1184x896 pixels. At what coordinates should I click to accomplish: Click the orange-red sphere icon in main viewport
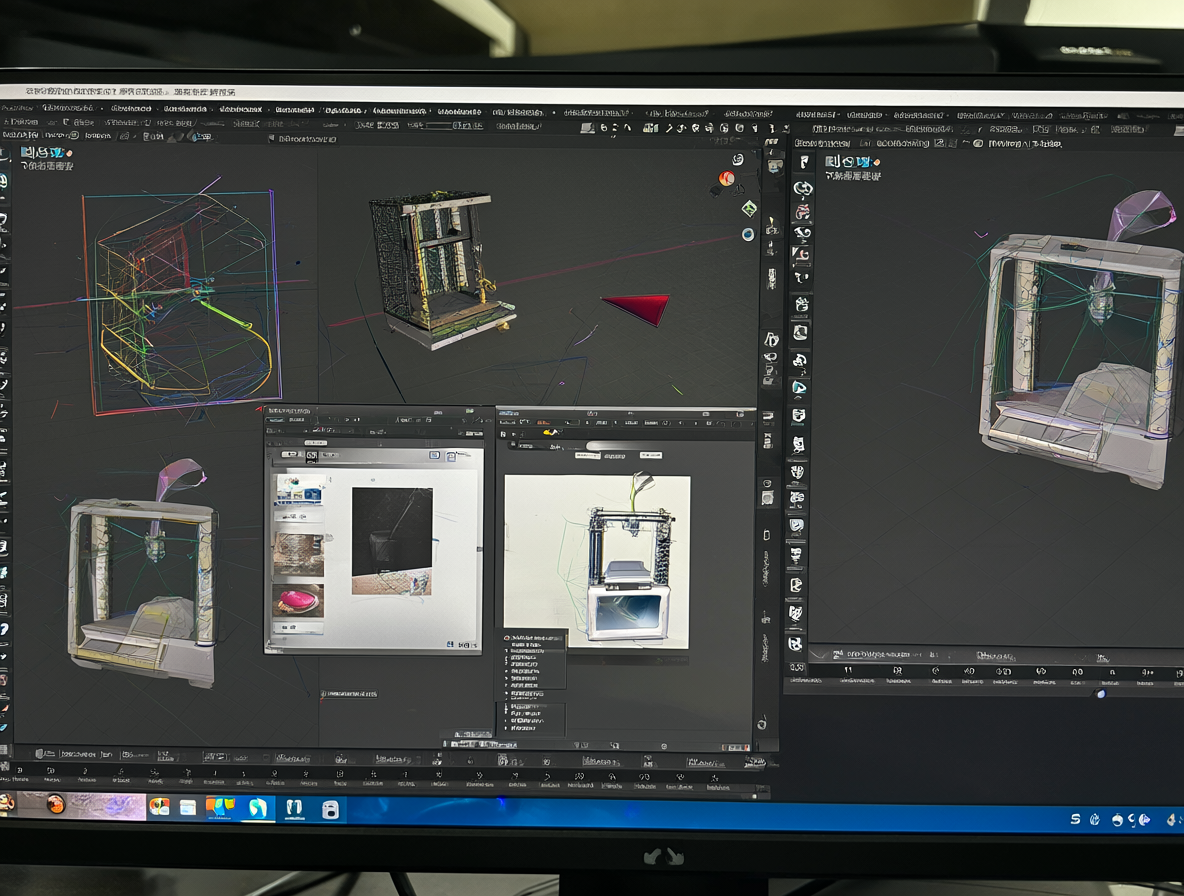click(726, 178)
